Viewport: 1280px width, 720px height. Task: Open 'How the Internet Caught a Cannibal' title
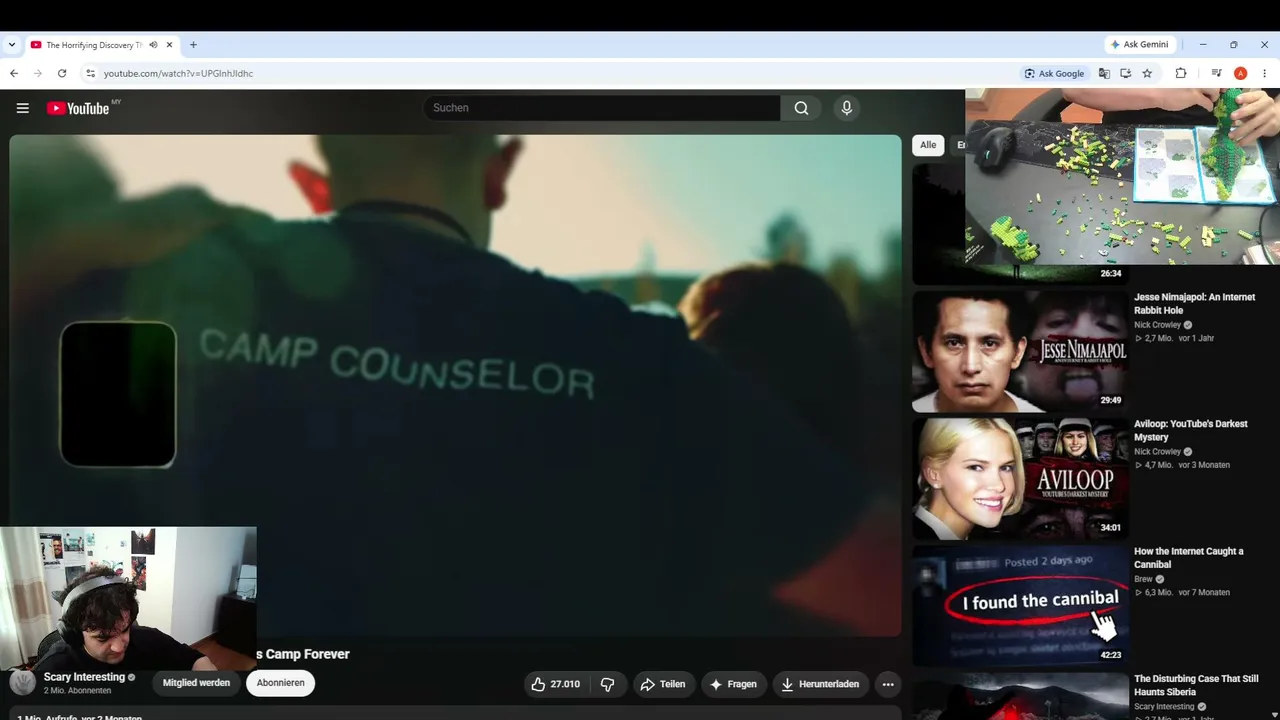tap(1189, 558)
